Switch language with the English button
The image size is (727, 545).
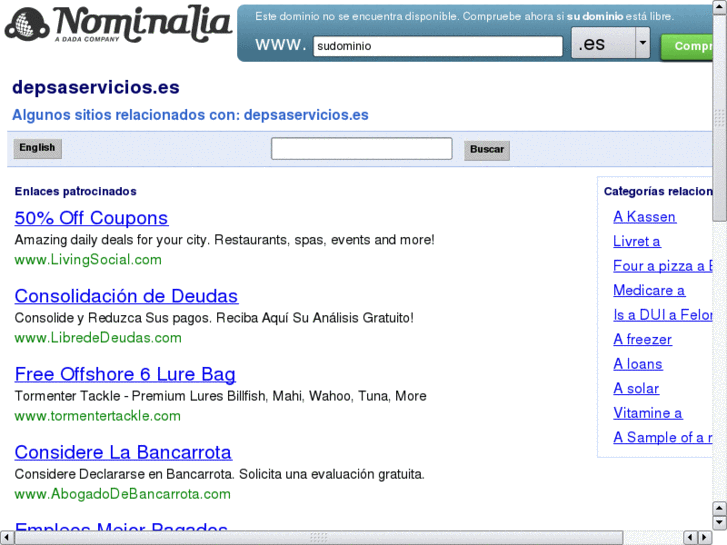pyautogui.click(x=38, y=148)
